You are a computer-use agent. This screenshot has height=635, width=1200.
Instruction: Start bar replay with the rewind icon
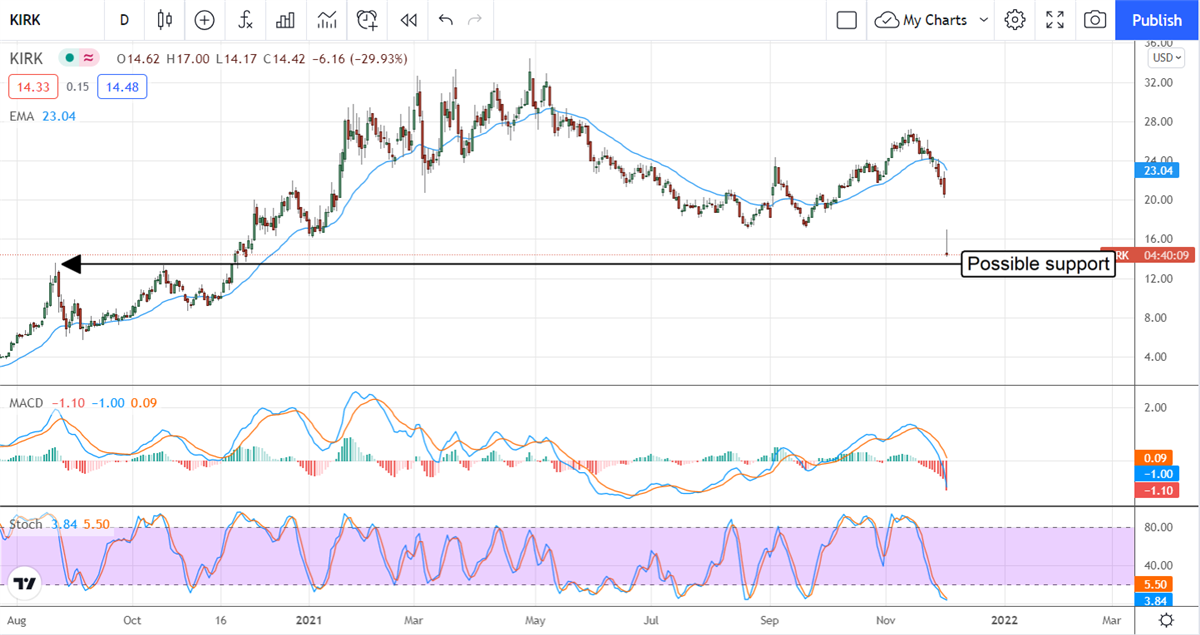[407, 19]
